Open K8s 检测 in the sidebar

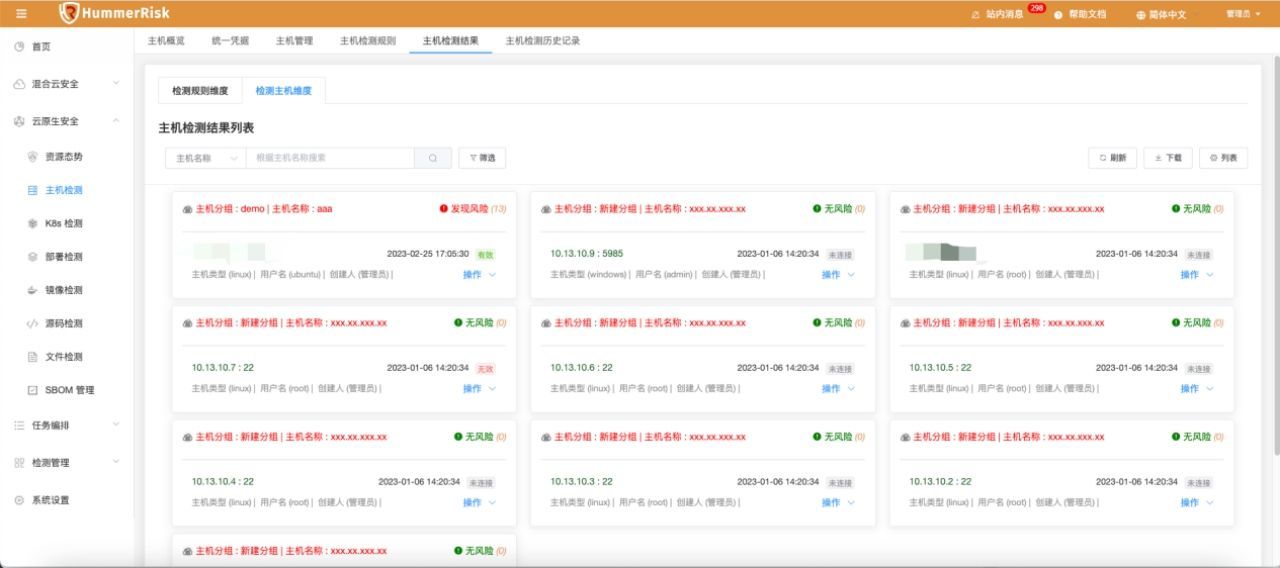pyautogui.click(x=63, y=223)
